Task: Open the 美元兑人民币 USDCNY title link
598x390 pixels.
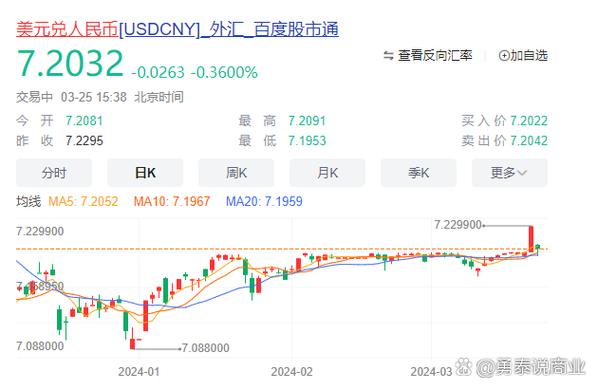Action: (177, 29)
